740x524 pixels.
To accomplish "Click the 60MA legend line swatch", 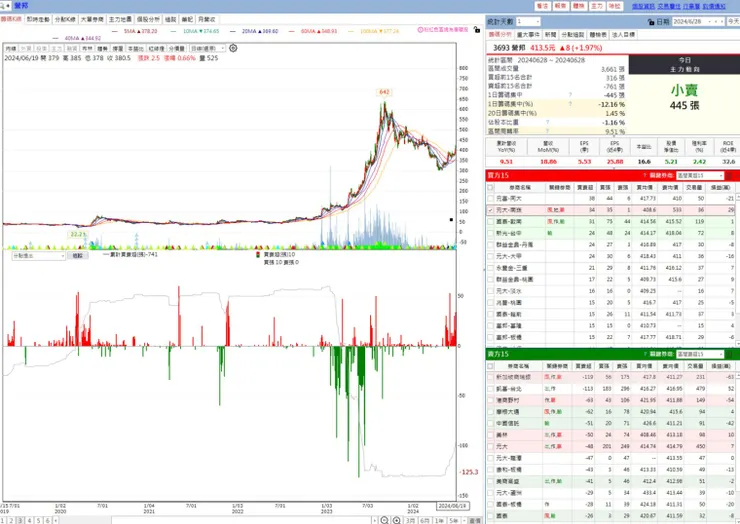I will [292, 31].
